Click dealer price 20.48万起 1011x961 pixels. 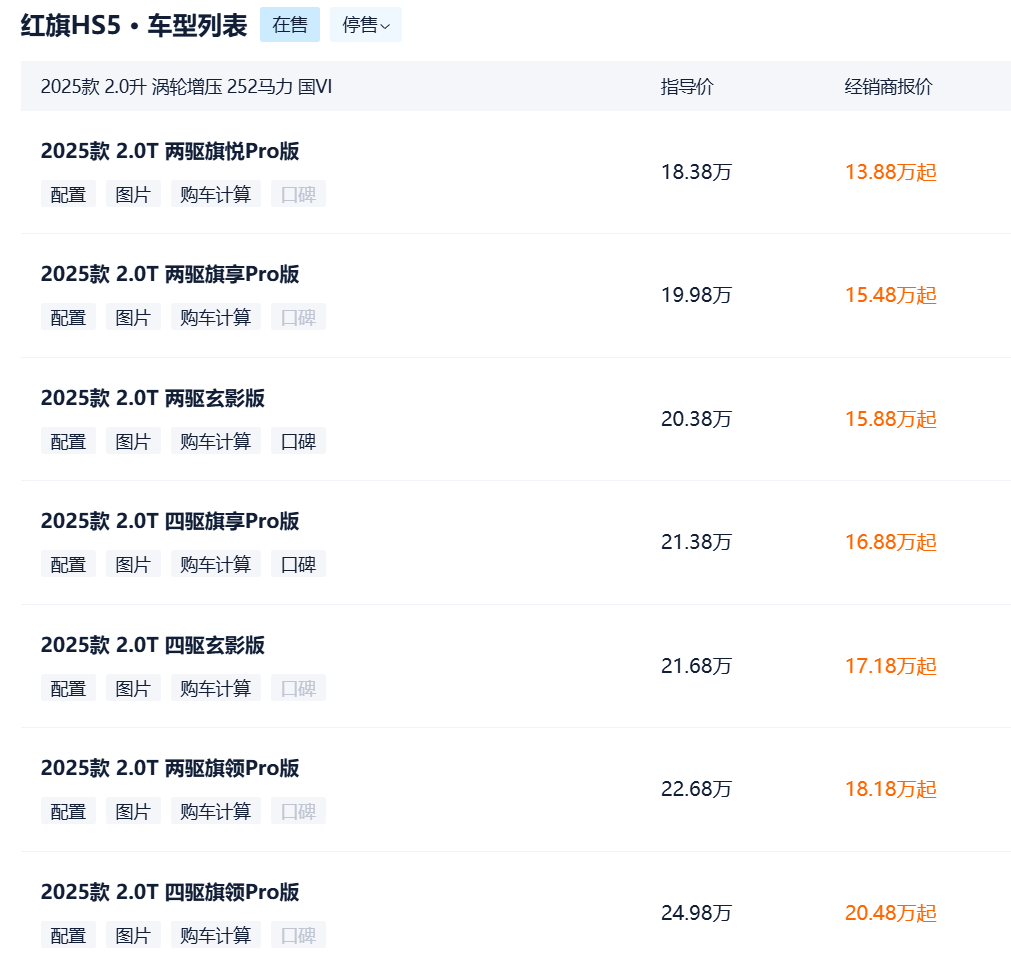coord(890,913)
